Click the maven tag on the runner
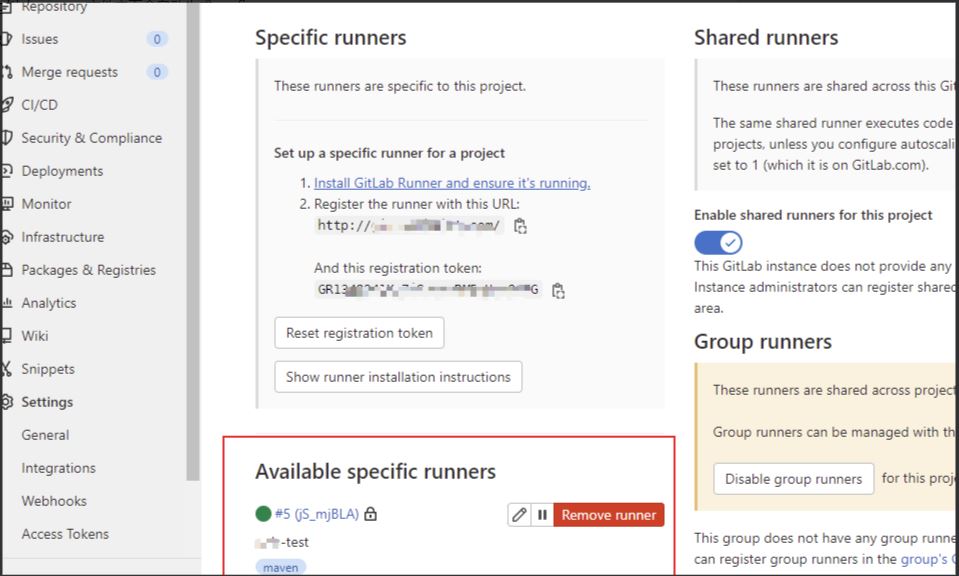 click(279, 567)
